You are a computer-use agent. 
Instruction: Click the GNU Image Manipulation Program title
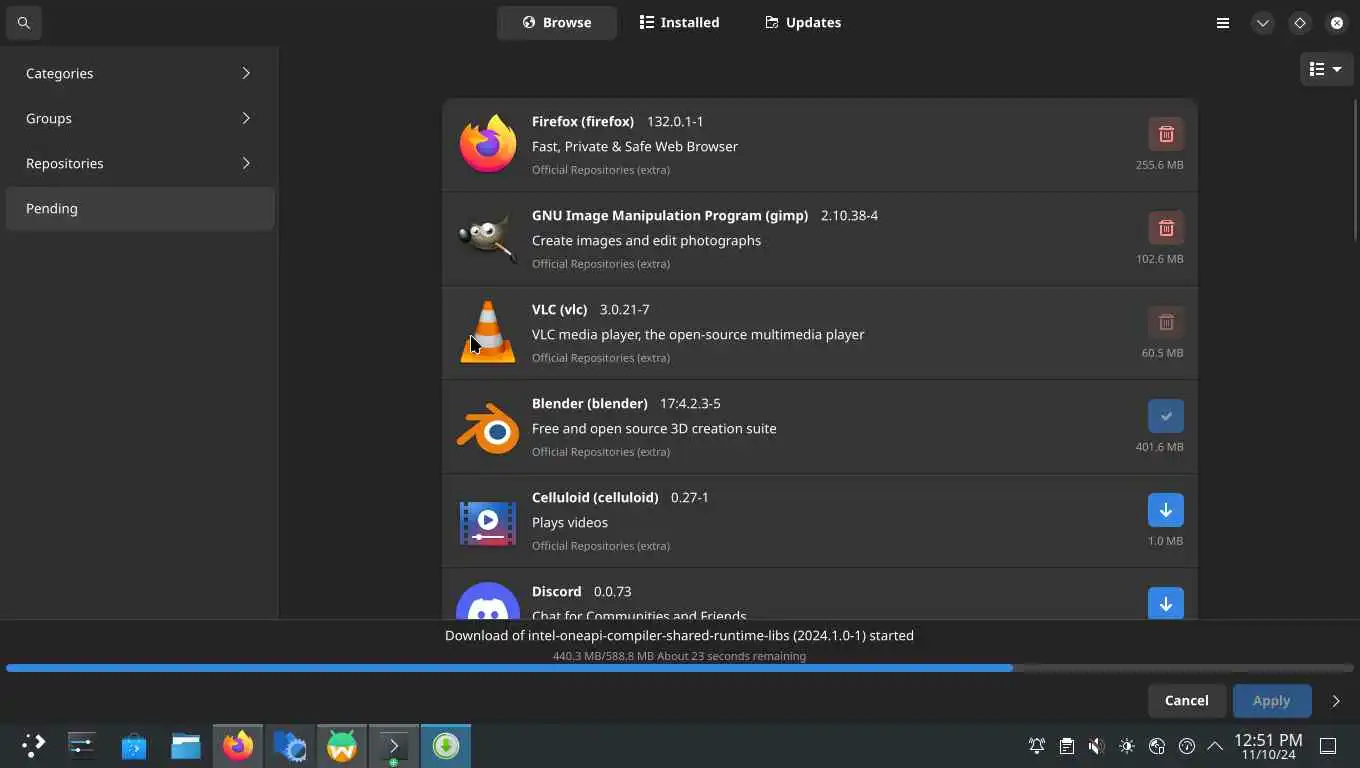[670, 215]
